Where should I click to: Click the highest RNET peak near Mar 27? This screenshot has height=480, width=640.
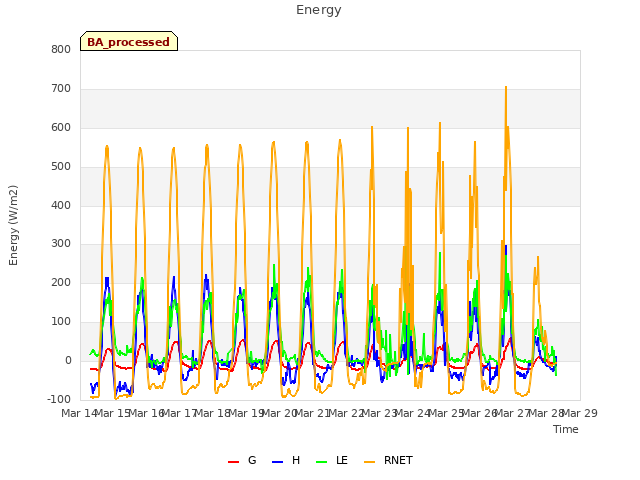(506, 87)
